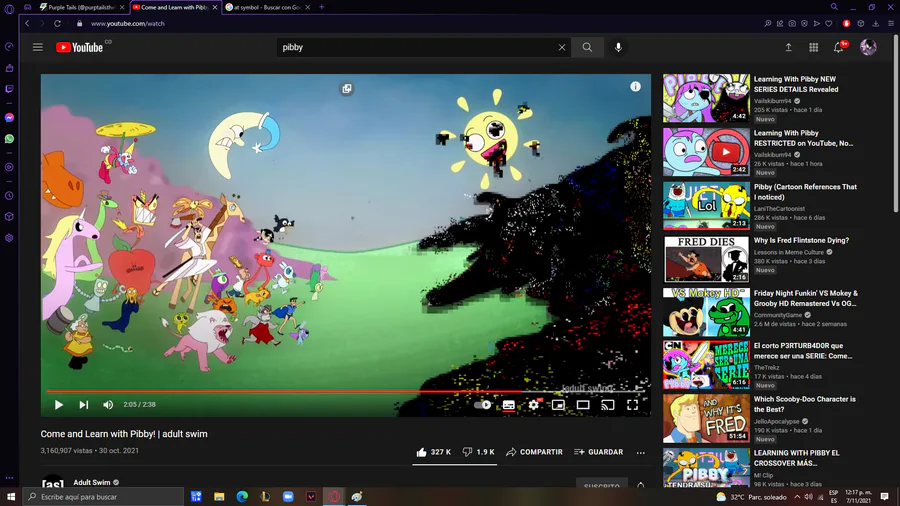
Task: Switch to theater mode
Action: click(x=583, y=404)
